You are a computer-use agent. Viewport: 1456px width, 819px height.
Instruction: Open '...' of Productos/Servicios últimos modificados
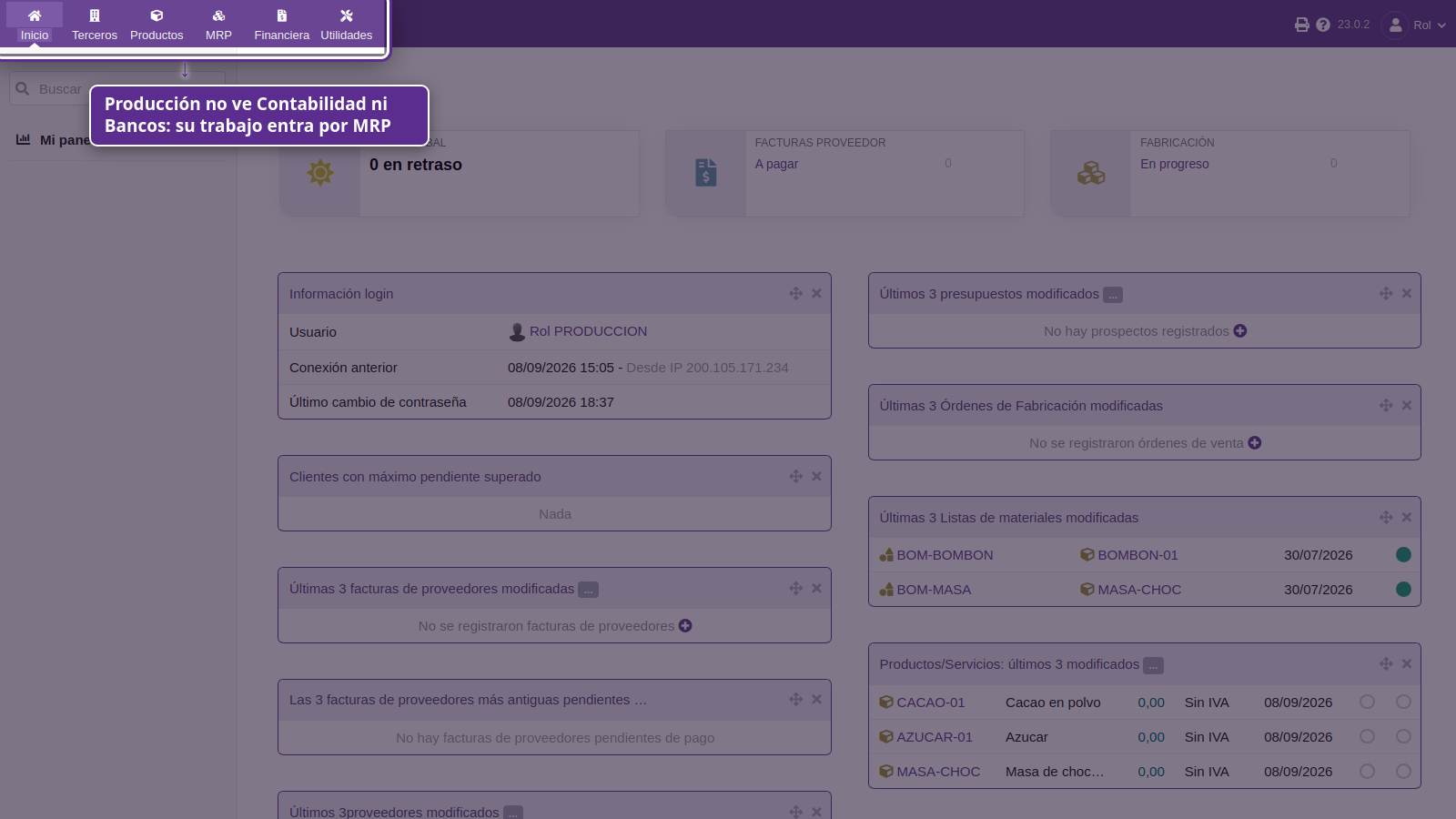[x=1153, y=665]
